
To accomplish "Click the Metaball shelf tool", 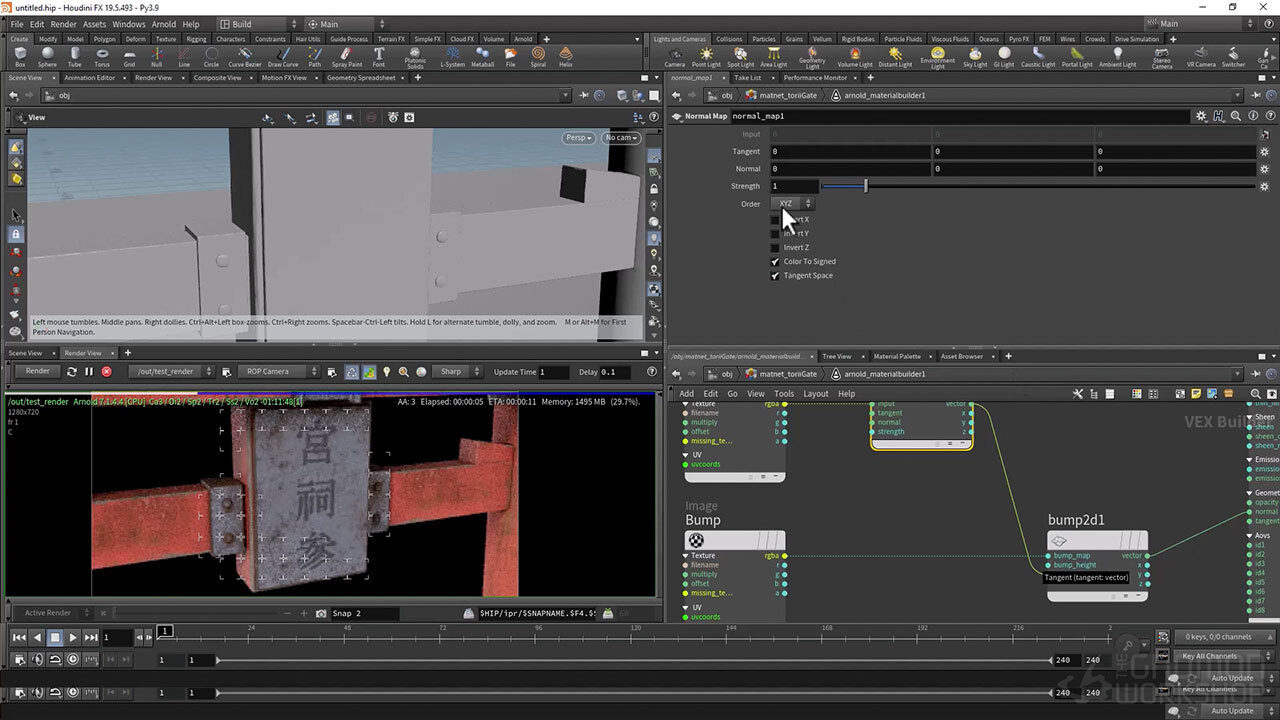I will 482,56.
